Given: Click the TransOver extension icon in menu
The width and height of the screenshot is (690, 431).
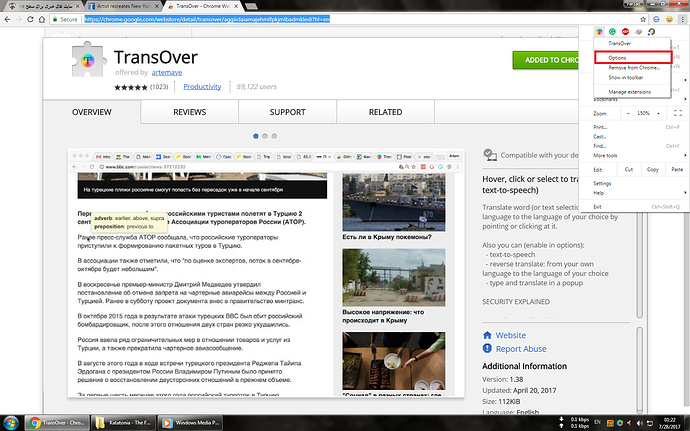Looking at the screenshot, I should [599, 32].
